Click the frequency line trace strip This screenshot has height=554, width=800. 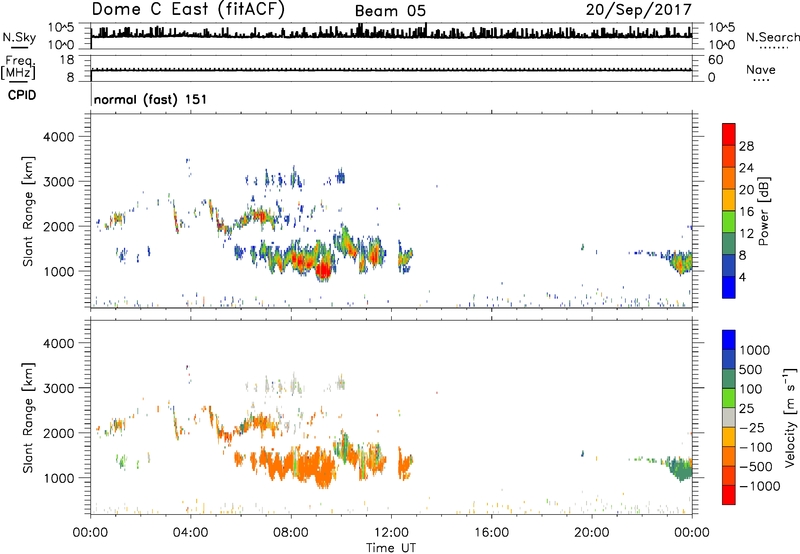[x=391, y=69]
